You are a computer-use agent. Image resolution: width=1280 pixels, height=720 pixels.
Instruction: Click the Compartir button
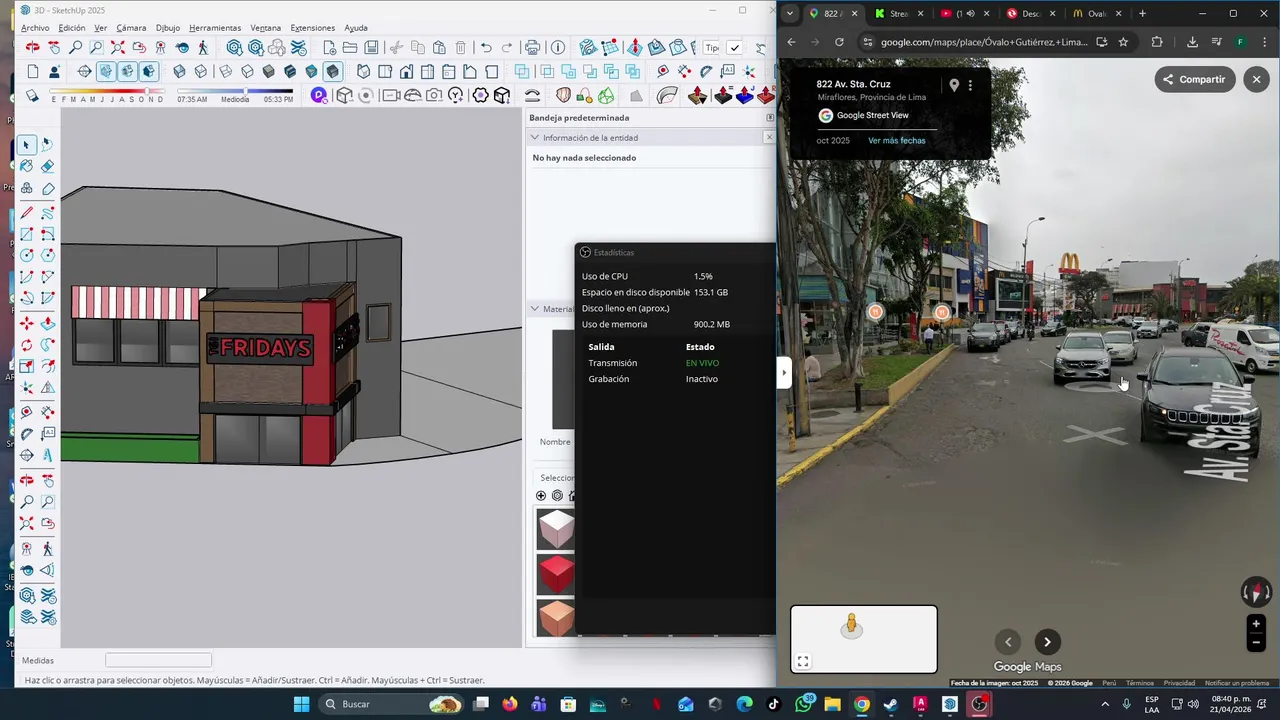pyautogui.click(x=1195, y=79)
